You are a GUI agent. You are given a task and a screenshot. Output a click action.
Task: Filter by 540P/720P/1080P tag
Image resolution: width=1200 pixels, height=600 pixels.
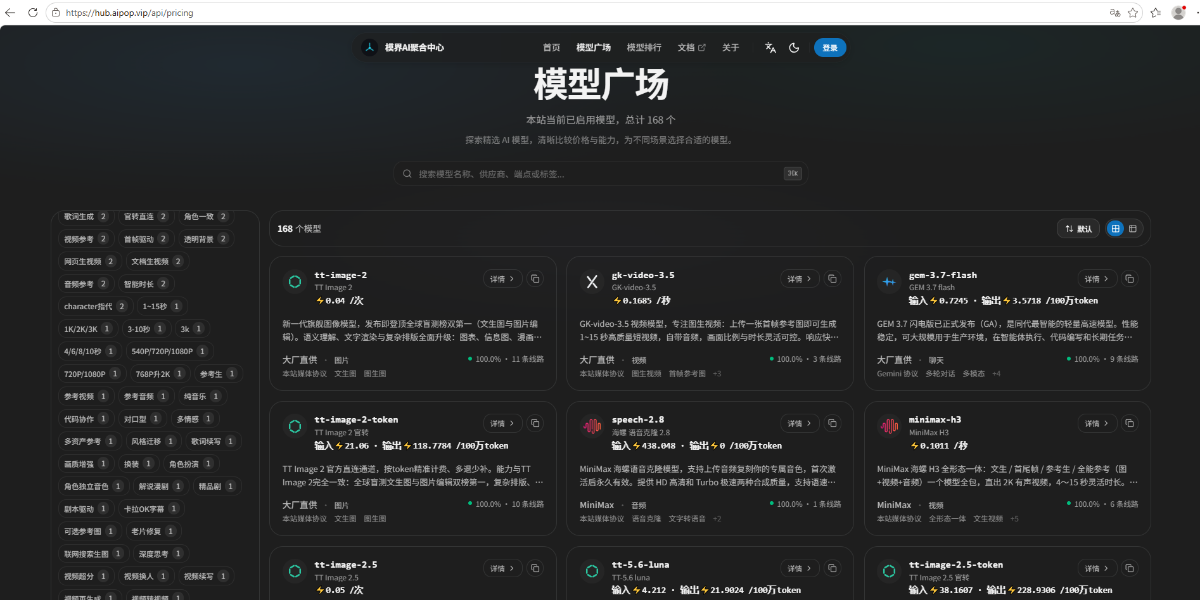pos(168,351)
